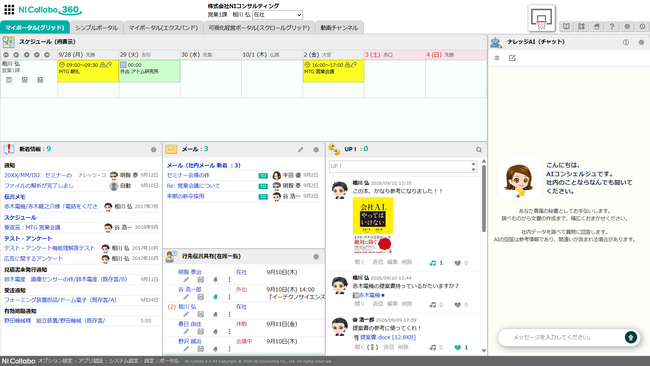Open more options for 春日 由佳
Screen dimensions: 650x366
[229, 331]
